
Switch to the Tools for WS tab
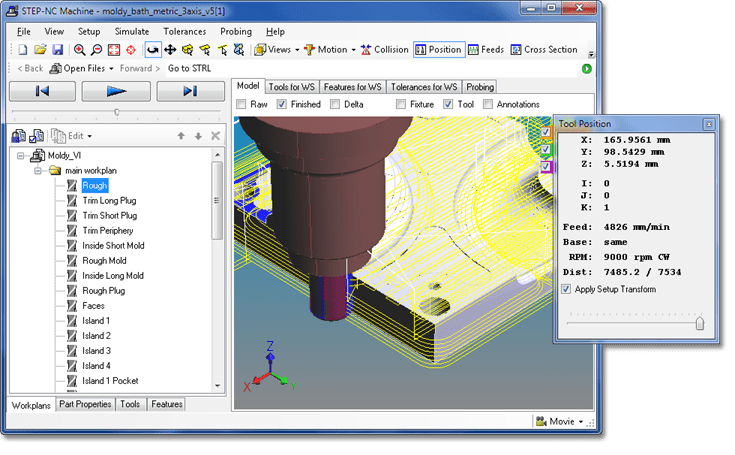click(292, 87)
